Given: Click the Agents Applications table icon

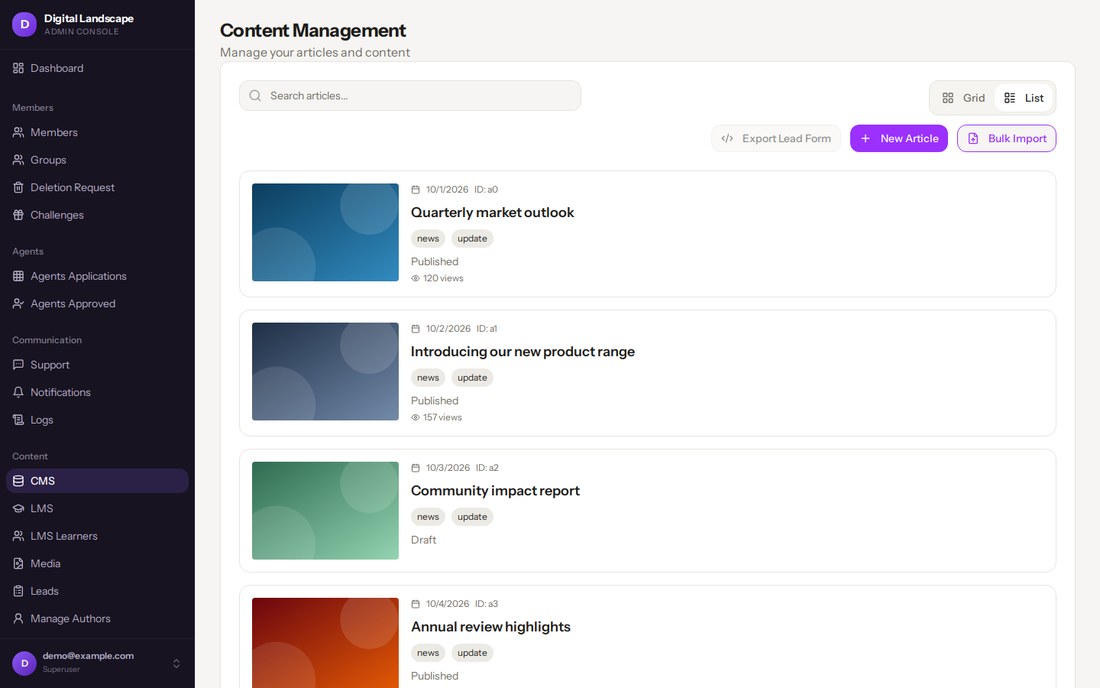Looking at the screenshot, I should pyautogui.click(x=18, y=276).
